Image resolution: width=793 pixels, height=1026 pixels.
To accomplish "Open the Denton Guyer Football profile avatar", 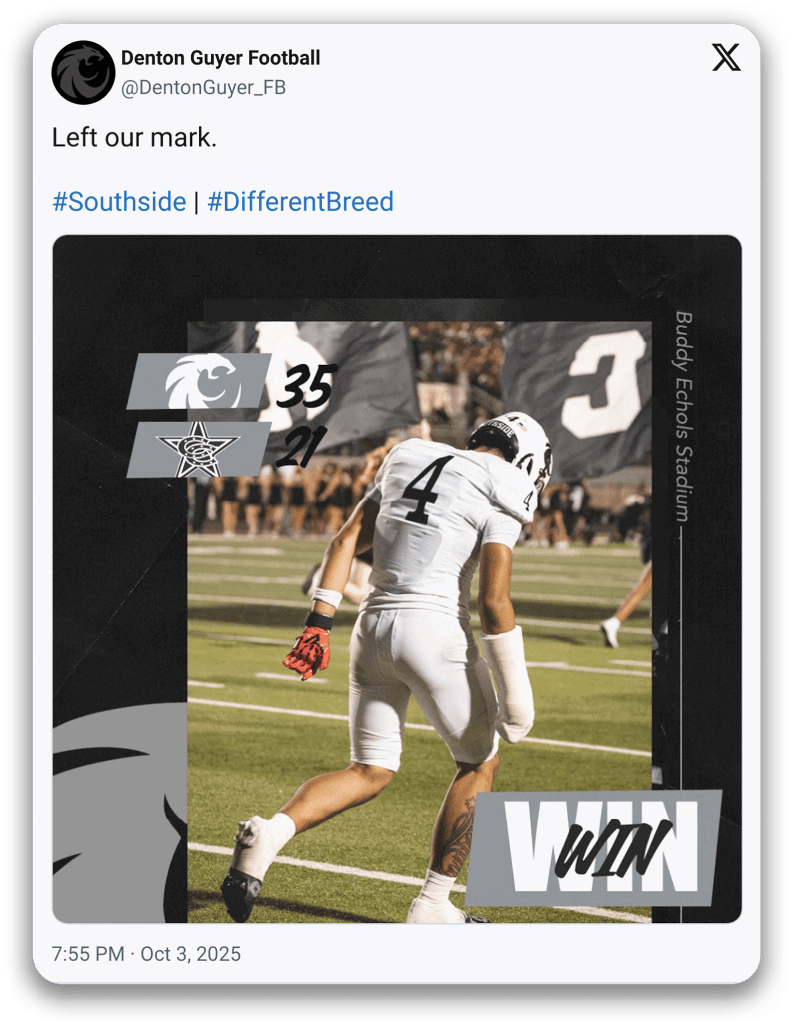I will tap(83, 73).
